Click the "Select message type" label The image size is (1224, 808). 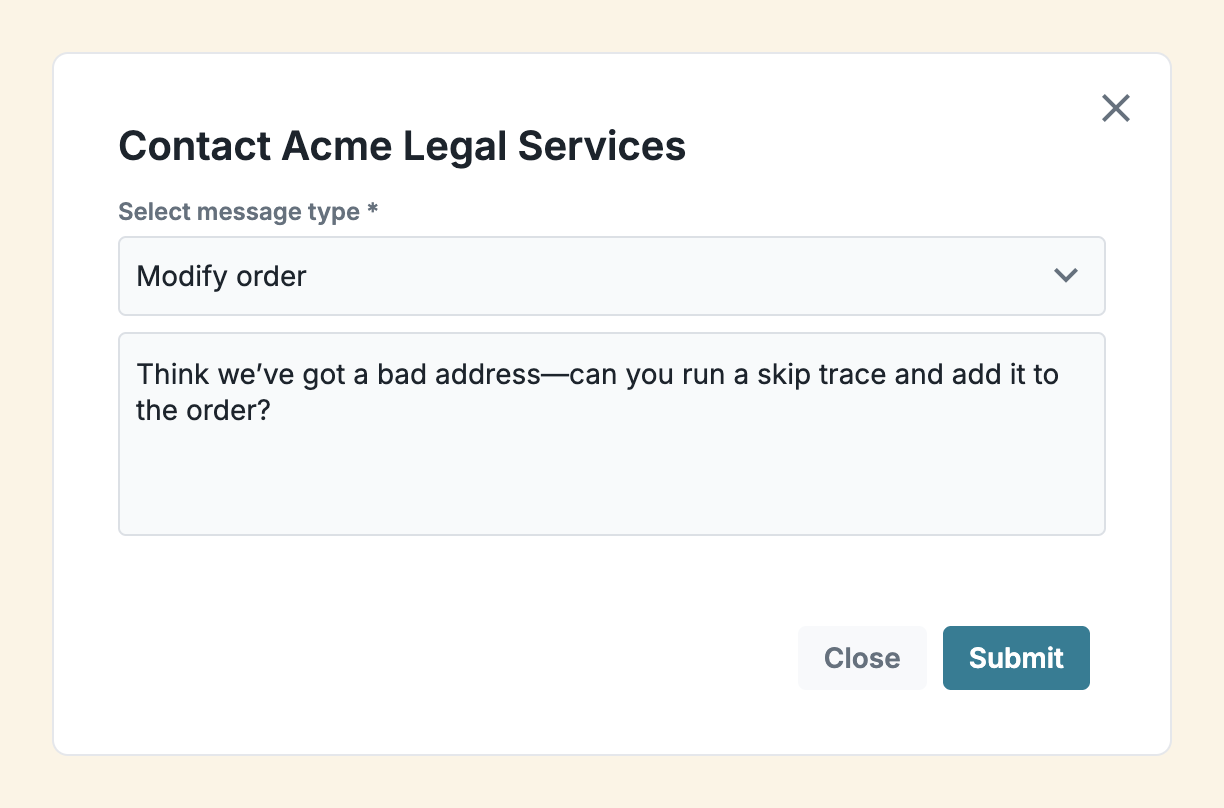coord(238,212)
